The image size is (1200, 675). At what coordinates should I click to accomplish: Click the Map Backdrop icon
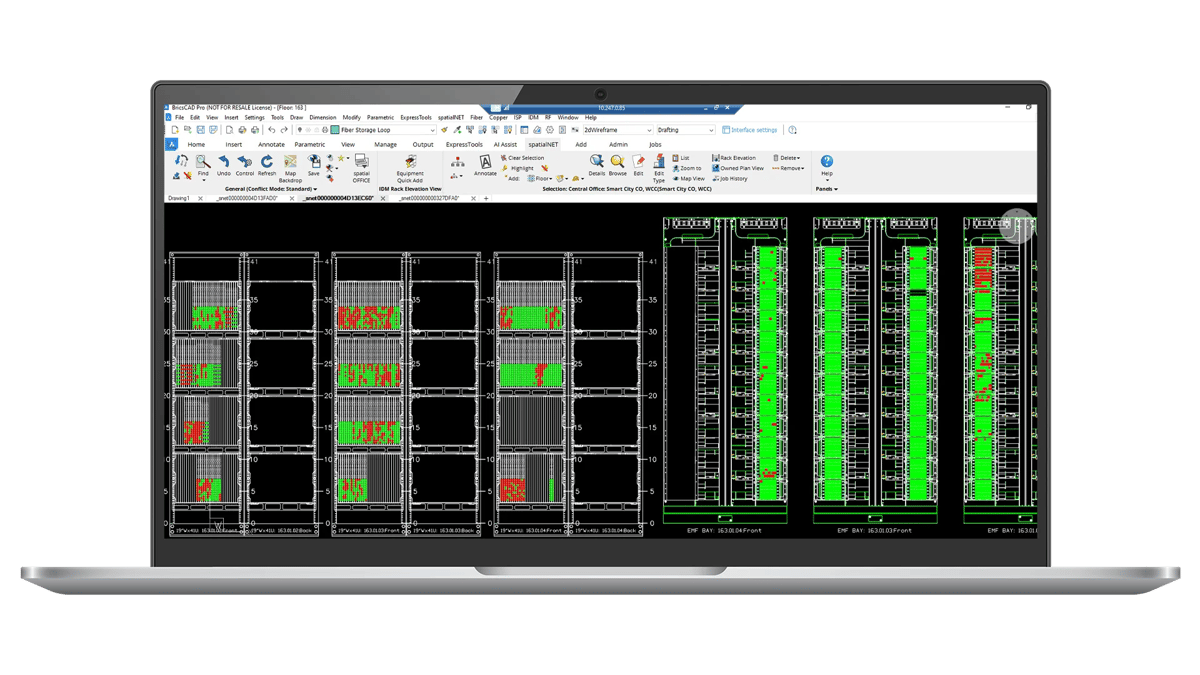point(290,165)
